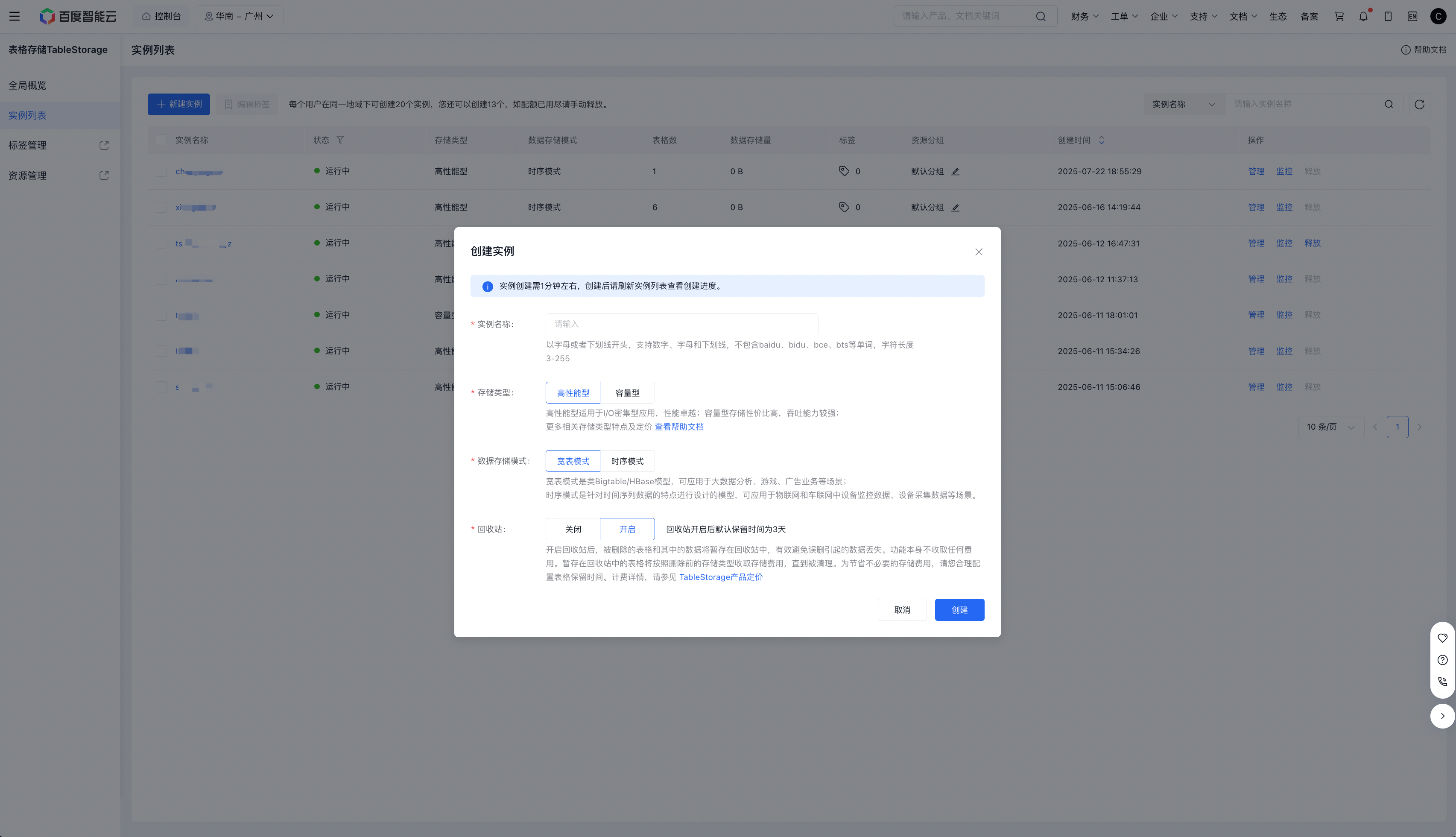The height and width of the screenshot is (837, 1456).
Task: Click the phone support floating icon
Action: (x=1442, y=682)
